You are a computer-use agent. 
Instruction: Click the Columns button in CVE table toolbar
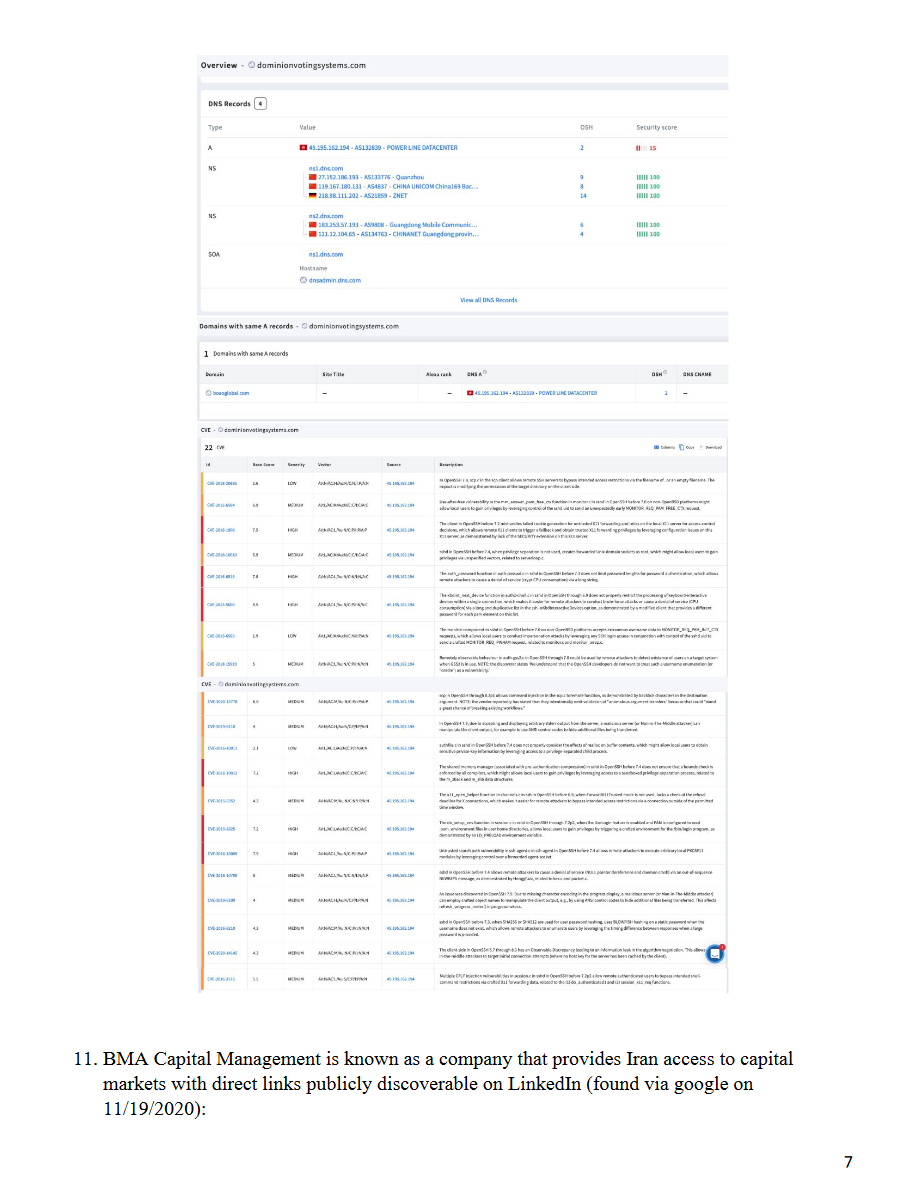point(664,447)
